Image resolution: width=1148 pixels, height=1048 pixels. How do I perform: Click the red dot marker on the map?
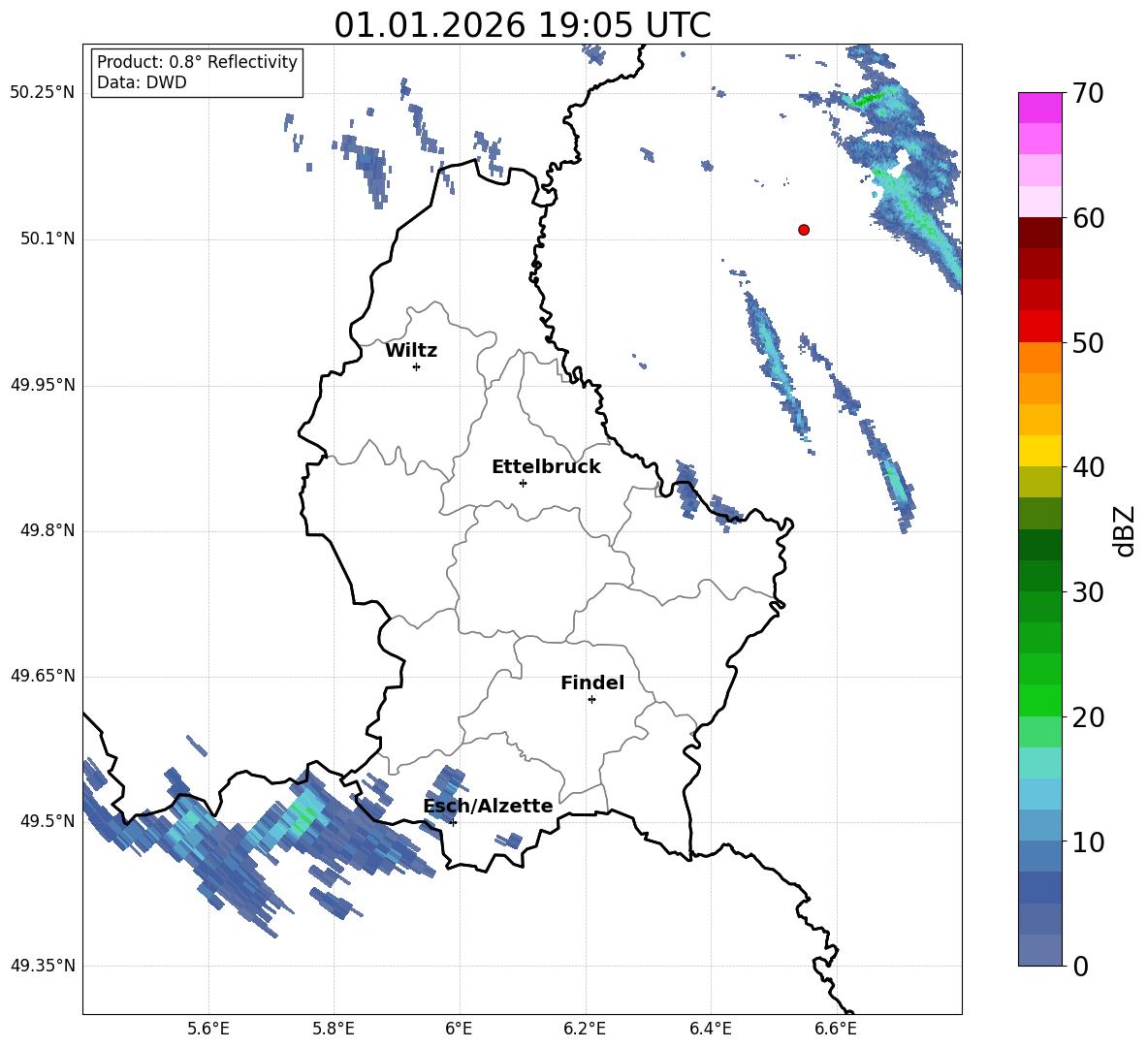pyautogui.click(x=804, y=230)
